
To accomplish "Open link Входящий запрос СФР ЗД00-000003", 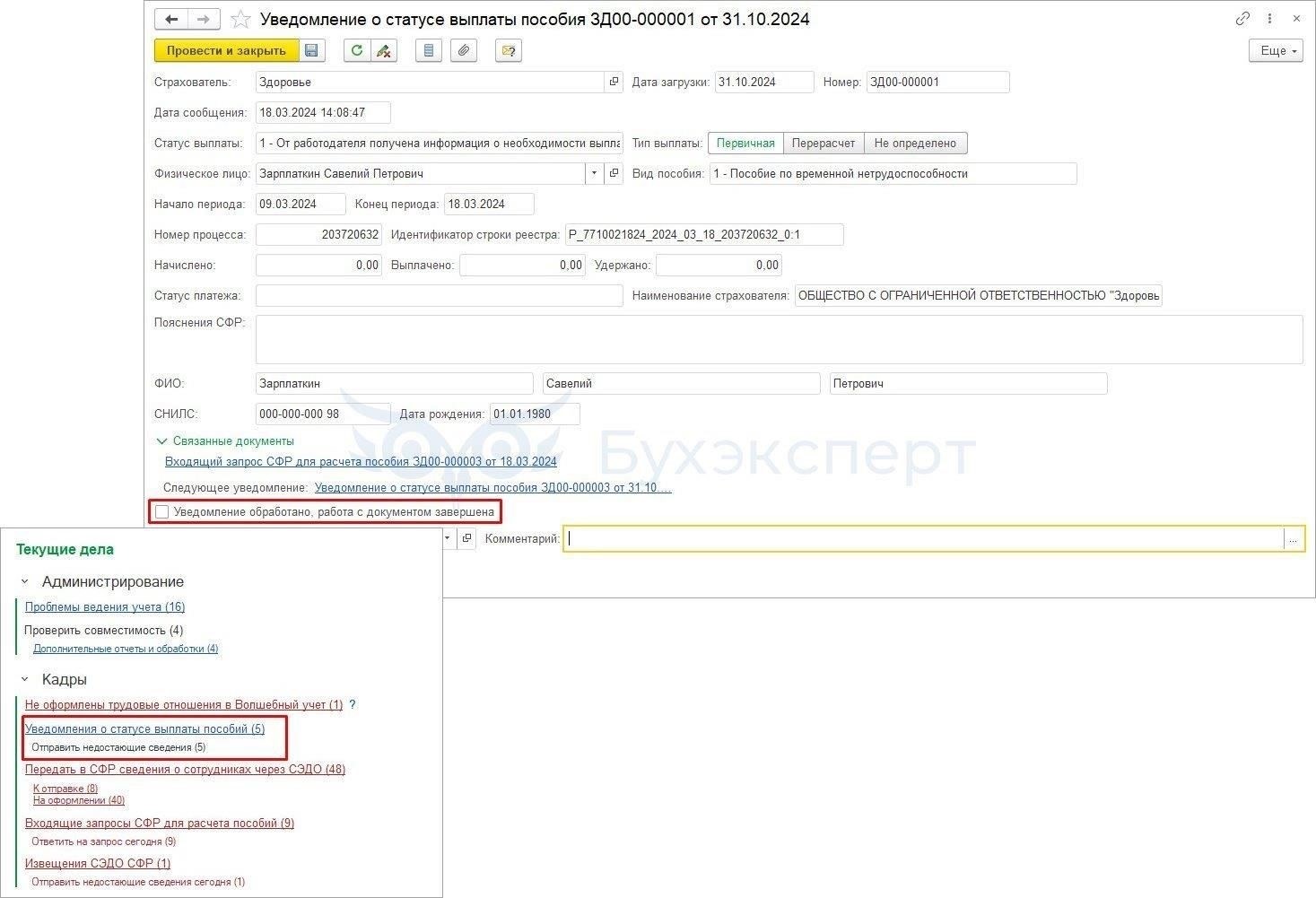I will click(x=361, y=461).
